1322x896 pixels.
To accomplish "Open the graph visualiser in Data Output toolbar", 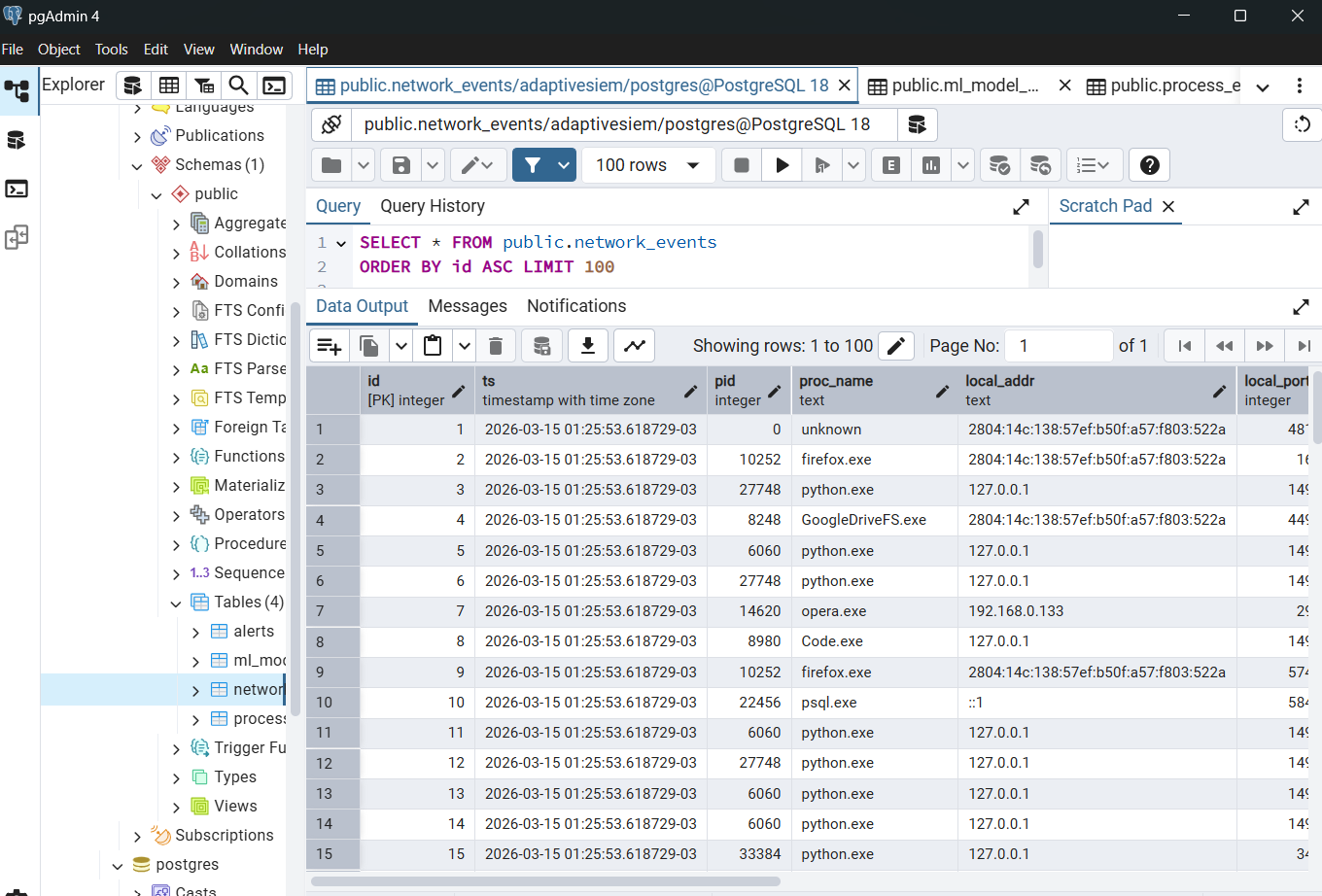I will pyautogui.click(x=633, y=345).
